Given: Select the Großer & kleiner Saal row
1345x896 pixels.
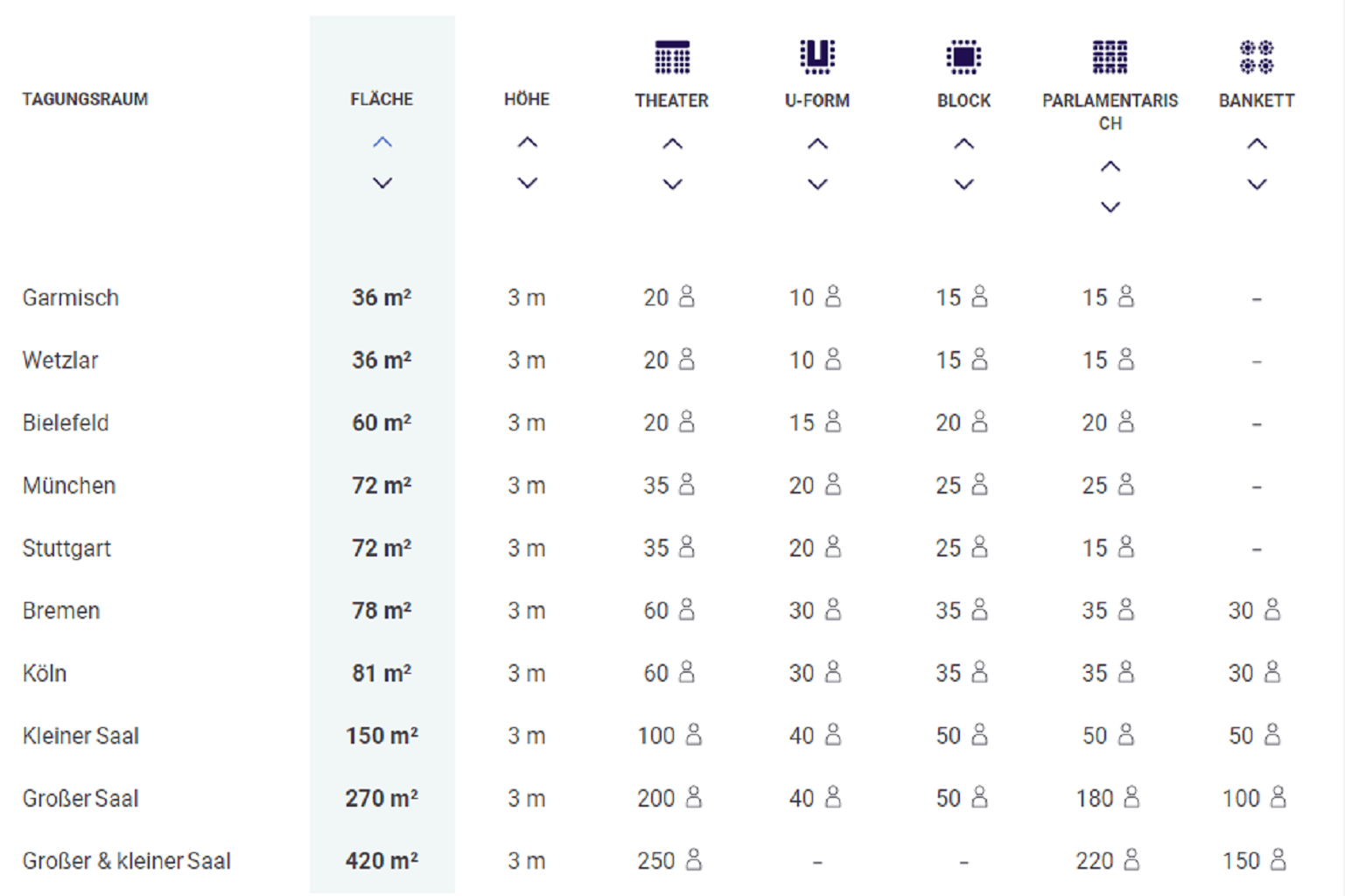Looking at the screenshot, I should tap(127, 861).
